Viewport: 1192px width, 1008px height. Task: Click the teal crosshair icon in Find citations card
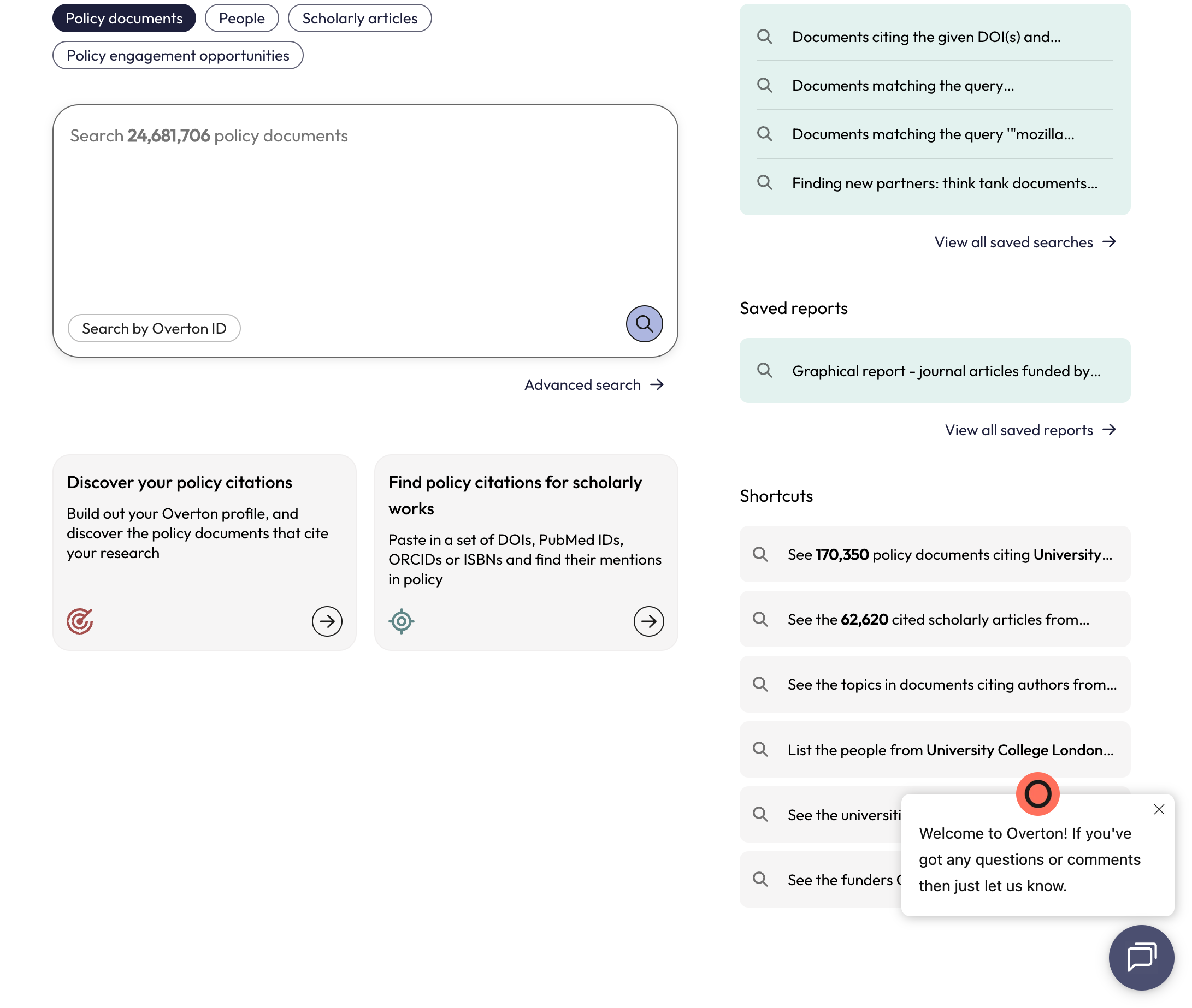(x=402, y=621)
